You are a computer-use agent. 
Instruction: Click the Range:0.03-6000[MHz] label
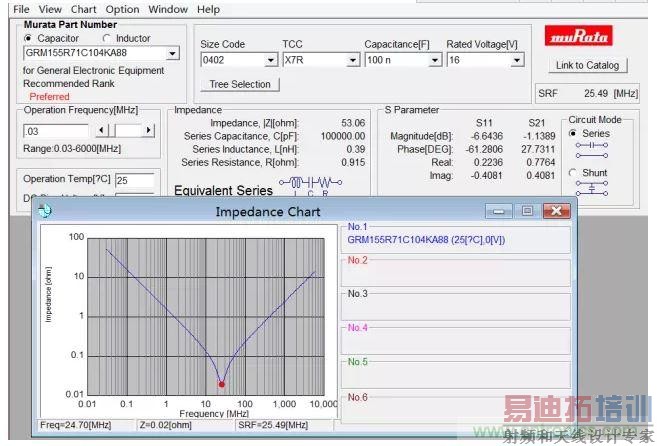pos(72,149)
